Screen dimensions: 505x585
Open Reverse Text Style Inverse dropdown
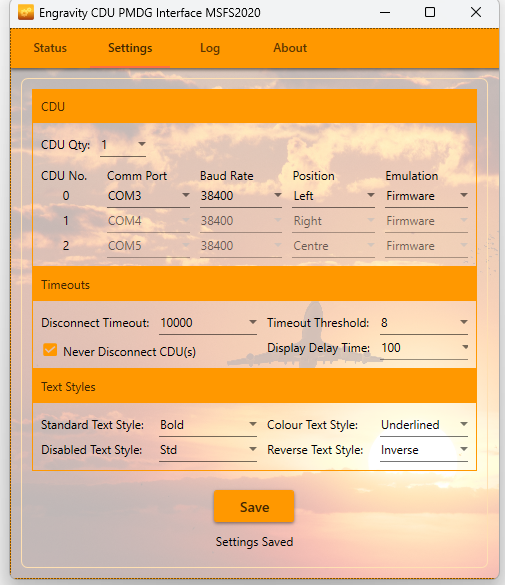tap(424, 450)
